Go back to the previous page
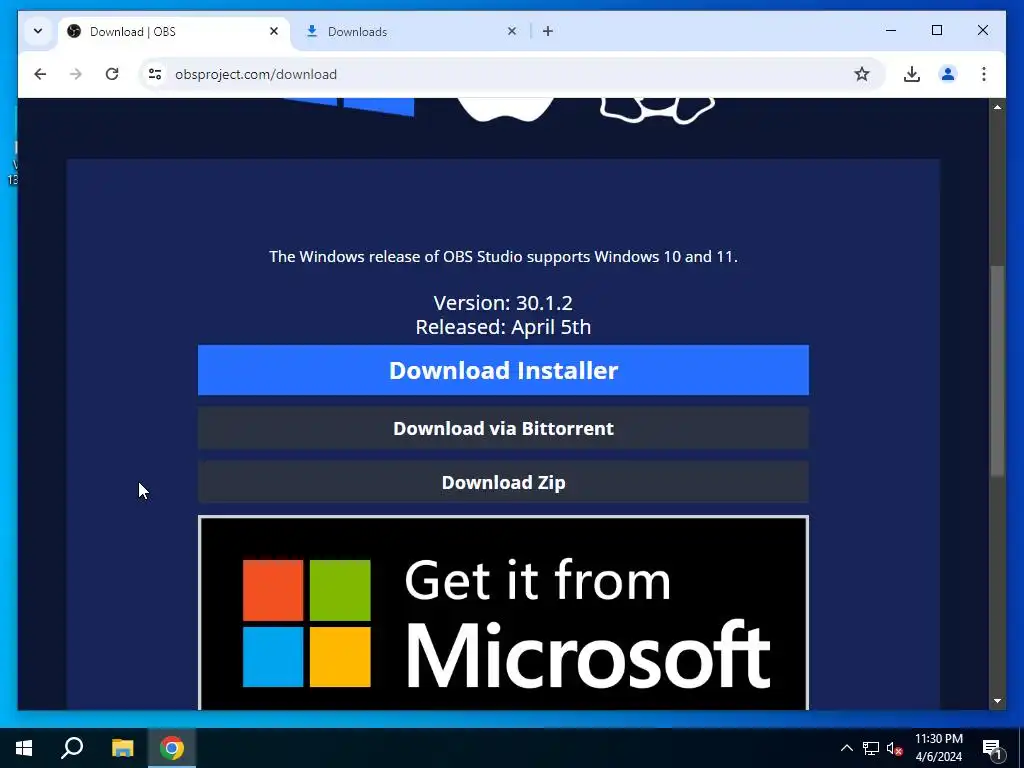Viewport: 1024px width, 768px height. click(40, 74)
